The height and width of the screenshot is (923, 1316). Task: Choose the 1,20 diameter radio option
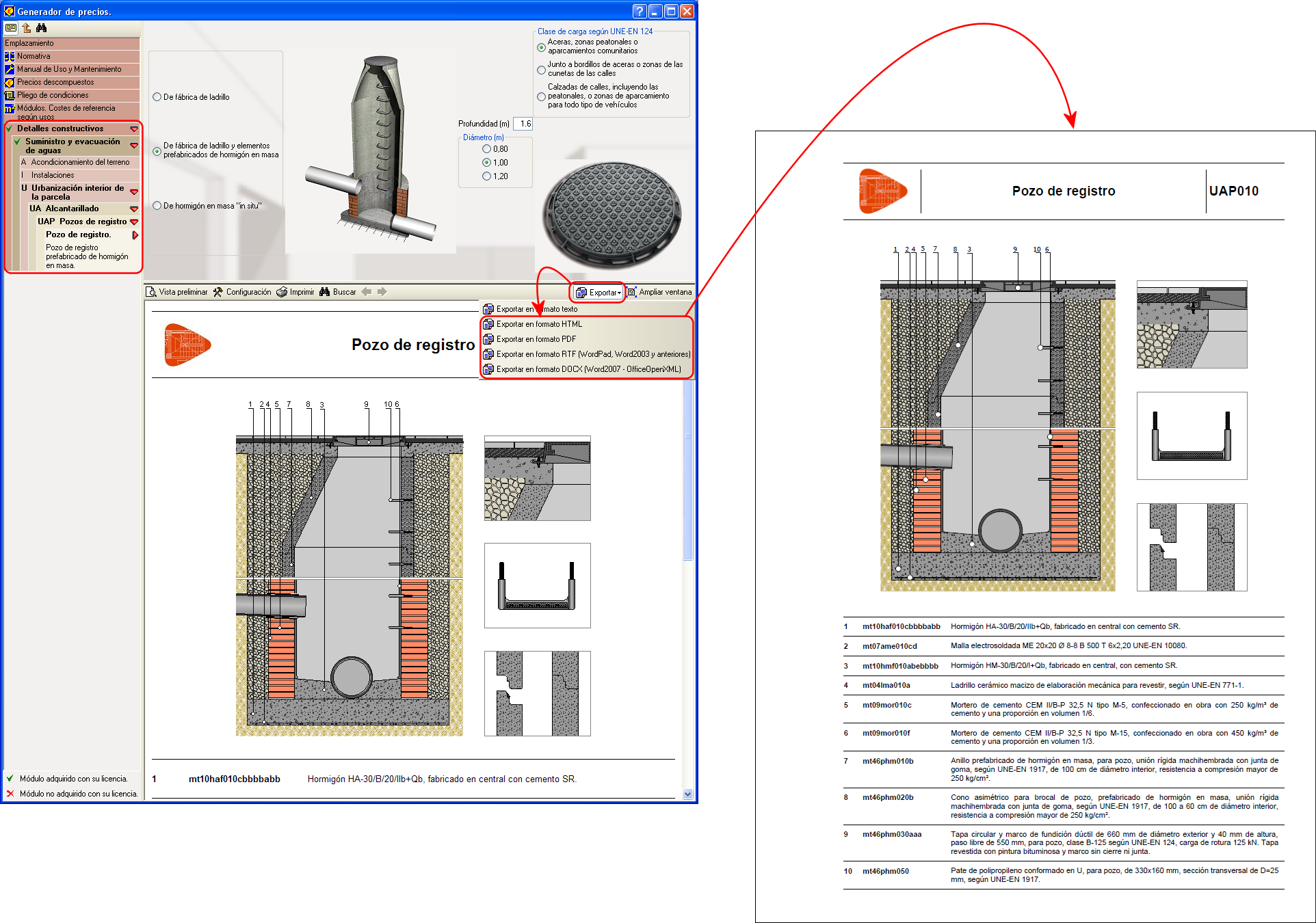(487, 176)
